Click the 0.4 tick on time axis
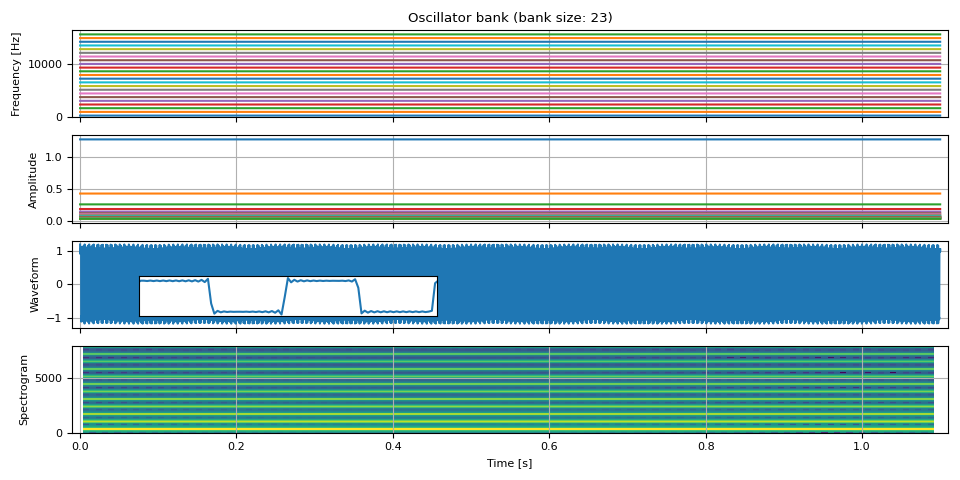960x480 pixels. 393,447
